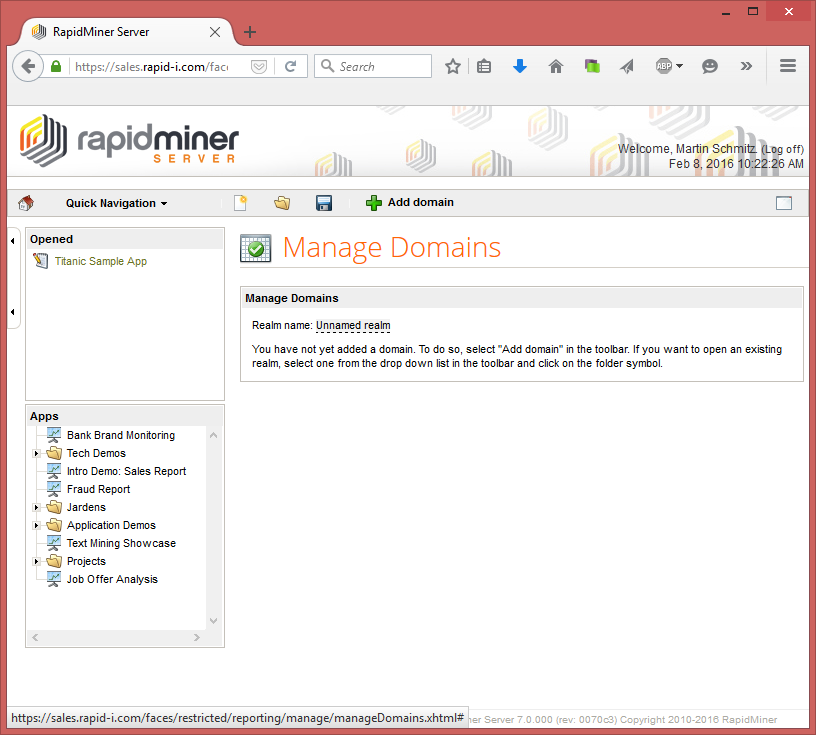Click the new document icon in toolbar

(x=240, y=203)
